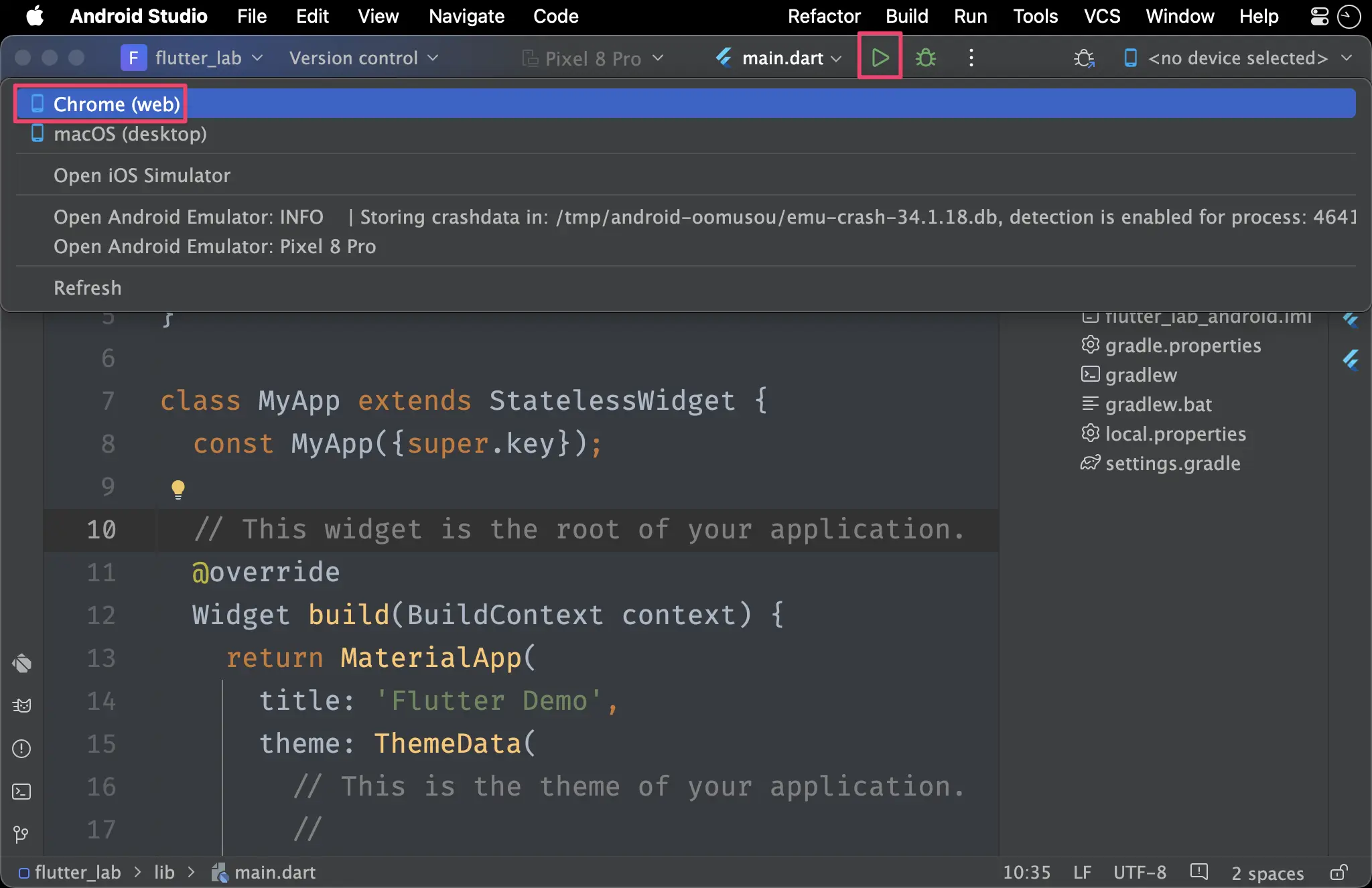Expand the flutter_lab project dropdown
1372x888 pixels.
pos(192,58)
